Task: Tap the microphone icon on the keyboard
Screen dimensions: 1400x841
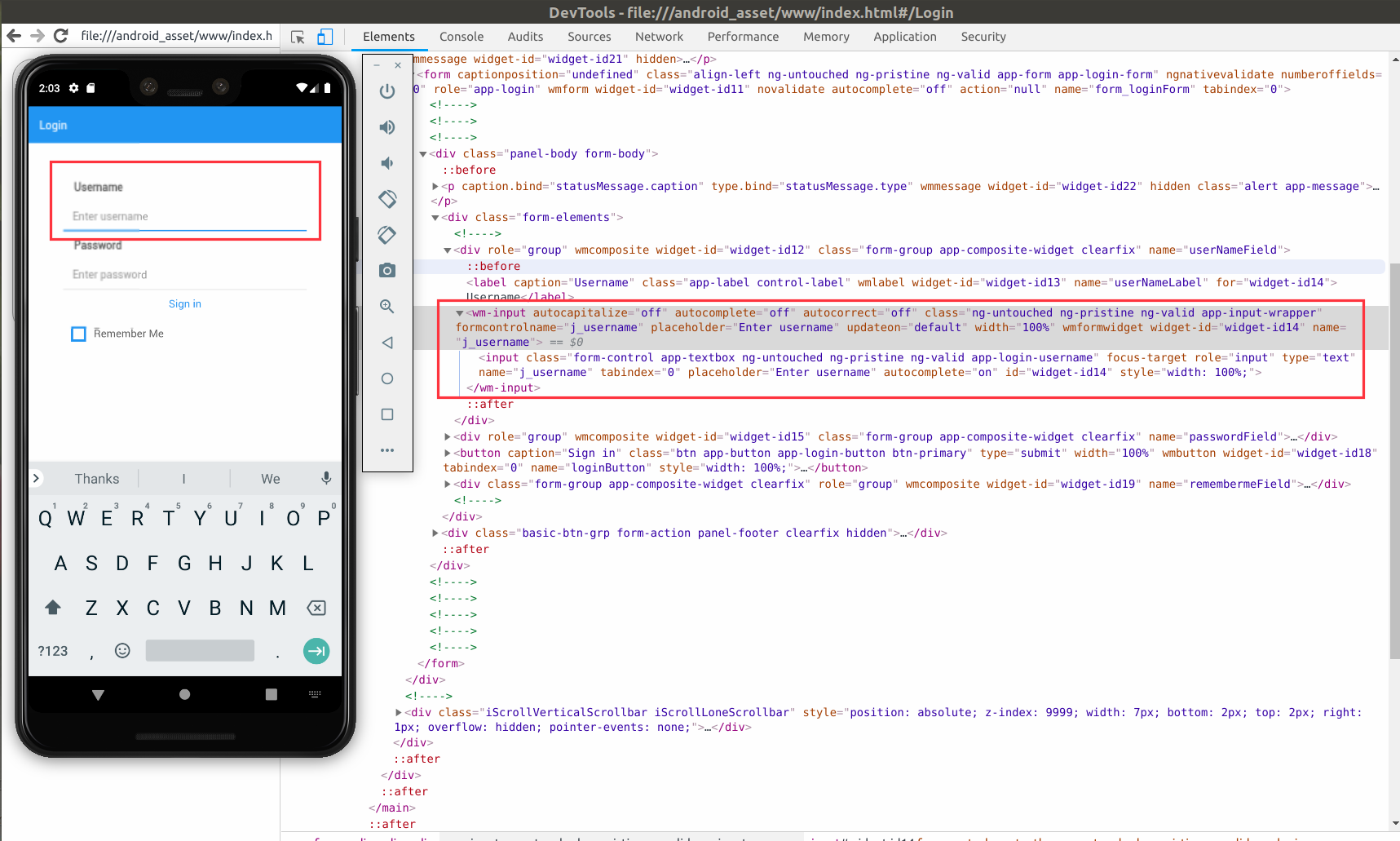Action: (x=326, y=478)
